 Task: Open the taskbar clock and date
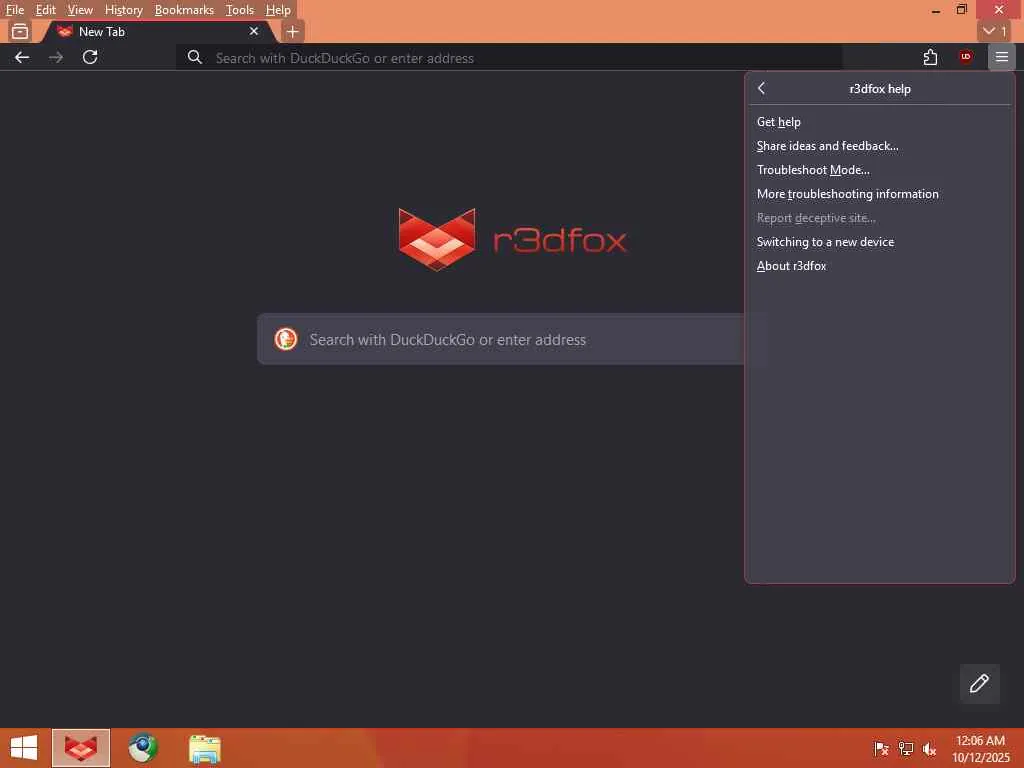click(x=980, y=749)
